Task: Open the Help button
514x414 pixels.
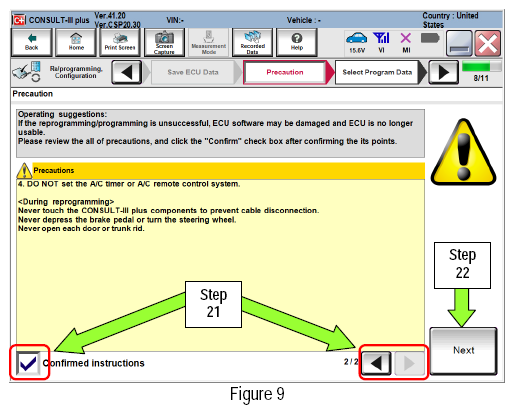Action: click(297, 42)
